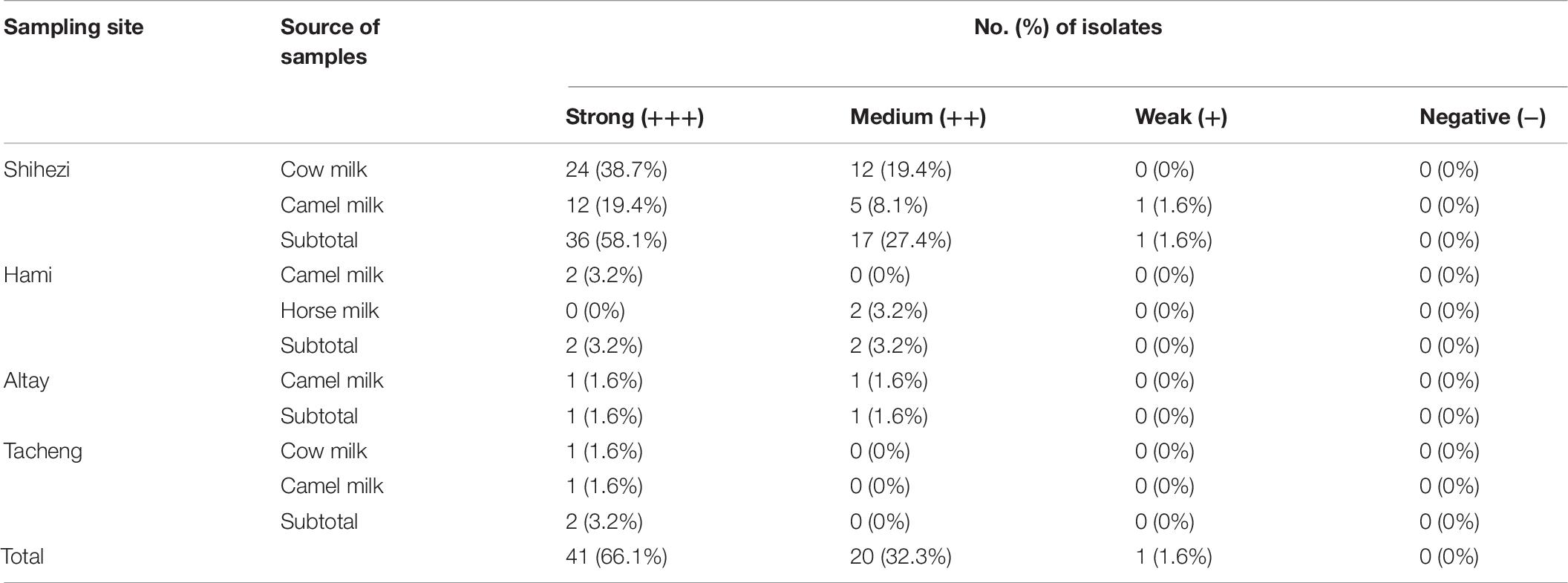
Task: Click the Negative (–) column header
Action: point(1483,117)
